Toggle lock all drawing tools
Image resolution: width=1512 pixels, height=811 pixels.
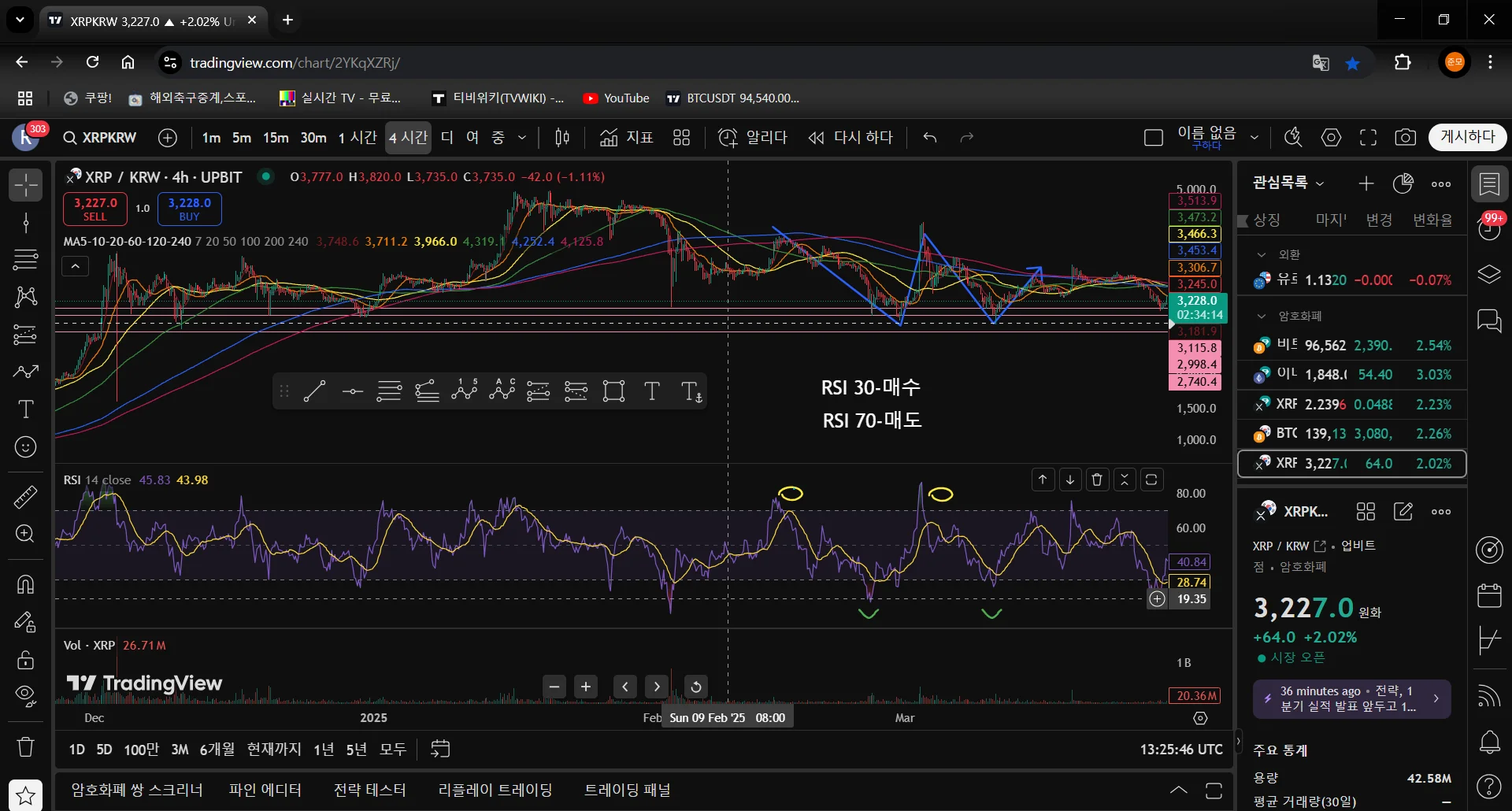[26, 660]
